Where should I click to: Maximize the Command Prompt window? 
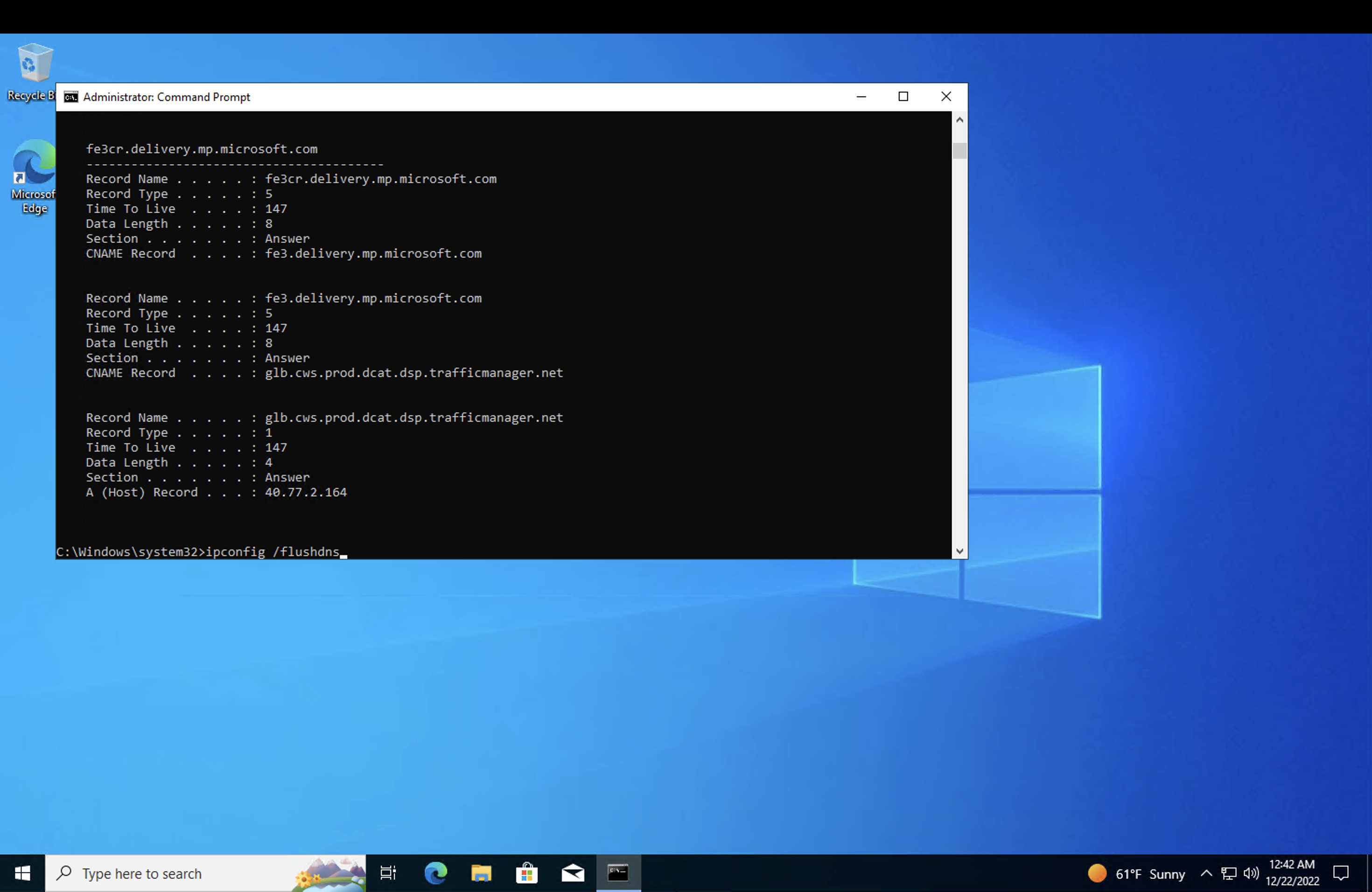pyautogui.click(x=903, y=97)
